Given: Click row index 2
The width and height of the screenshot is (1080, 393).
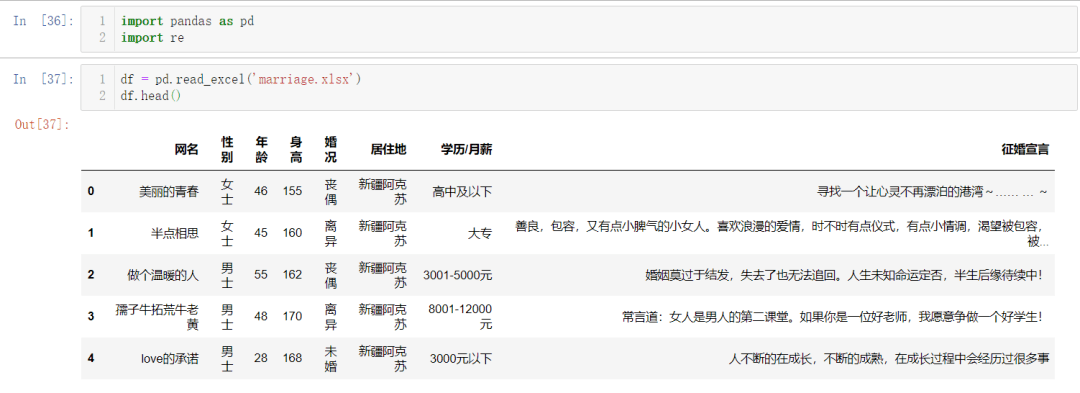Looking at the screenshot, I should pos(91,275).
